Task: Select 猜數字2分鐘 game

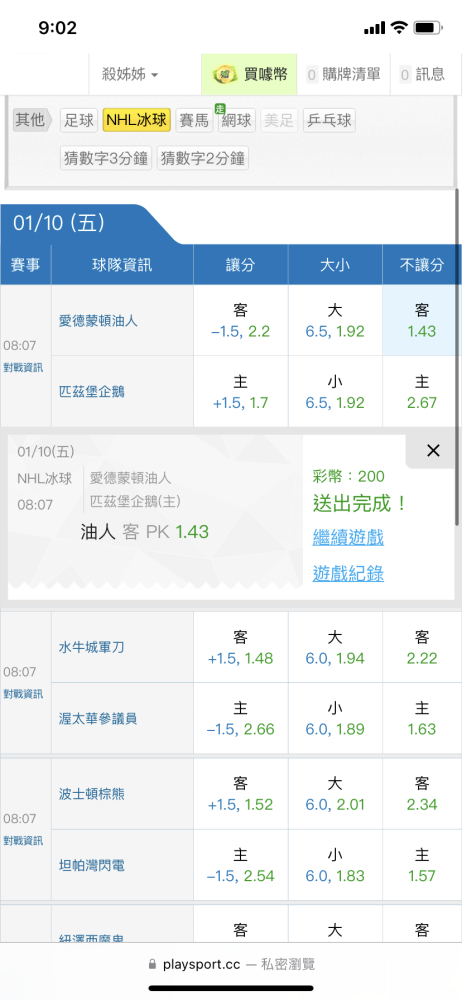Action: tap(203, 158)
